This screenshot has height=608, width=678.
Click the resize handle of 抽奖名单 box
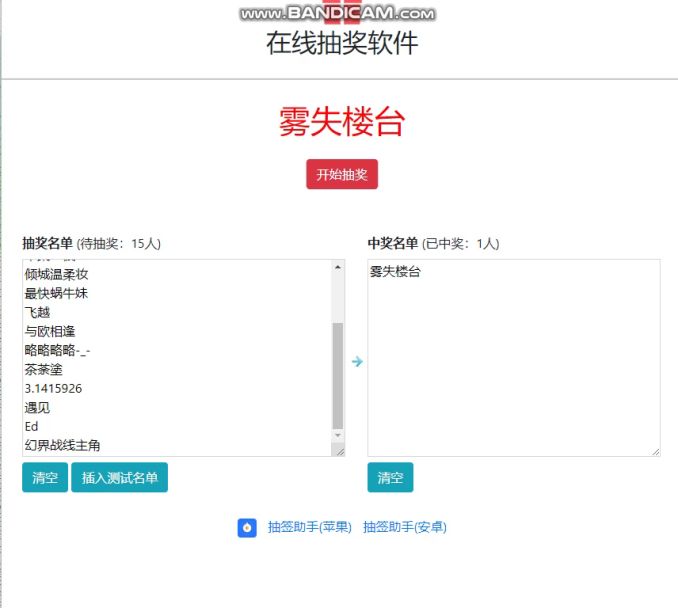(339, 451)
